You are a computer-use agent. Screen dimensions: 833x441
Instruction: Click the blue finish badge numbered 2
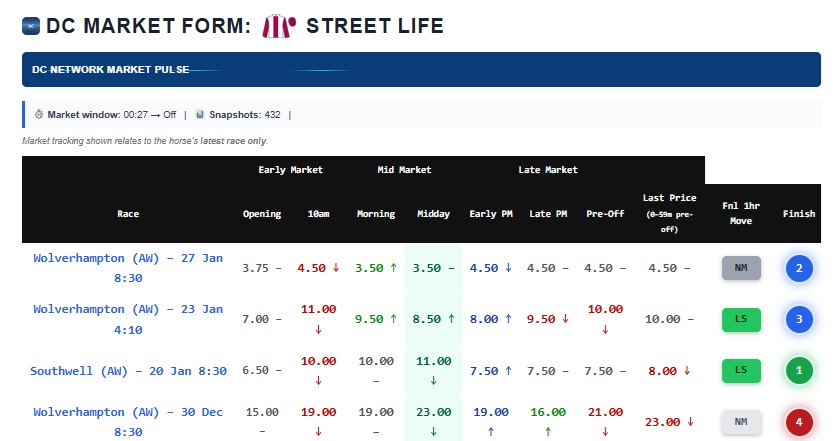click(x=799, y=268)
